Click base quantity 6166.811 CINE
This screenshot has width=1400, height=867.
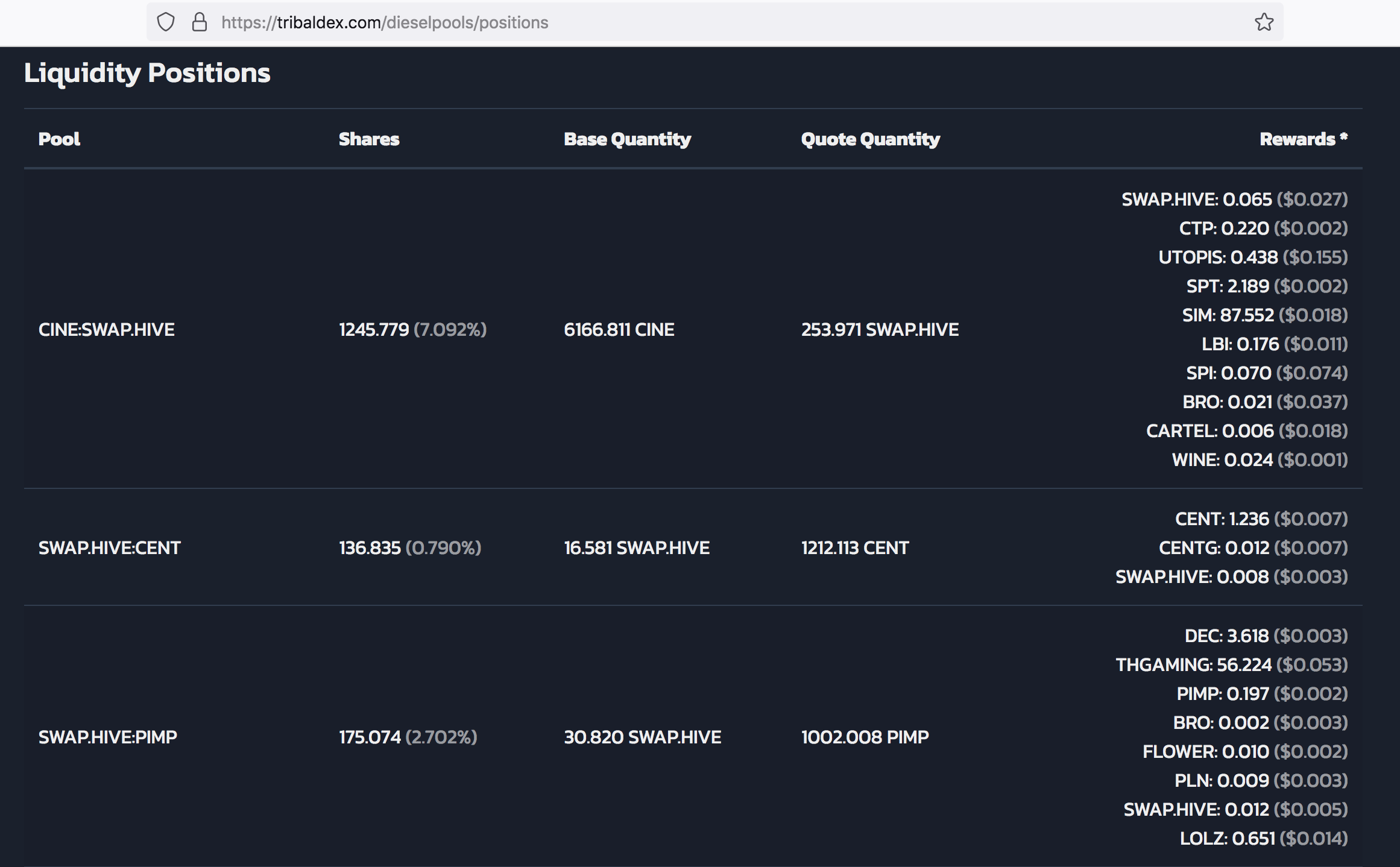point(619,330)
